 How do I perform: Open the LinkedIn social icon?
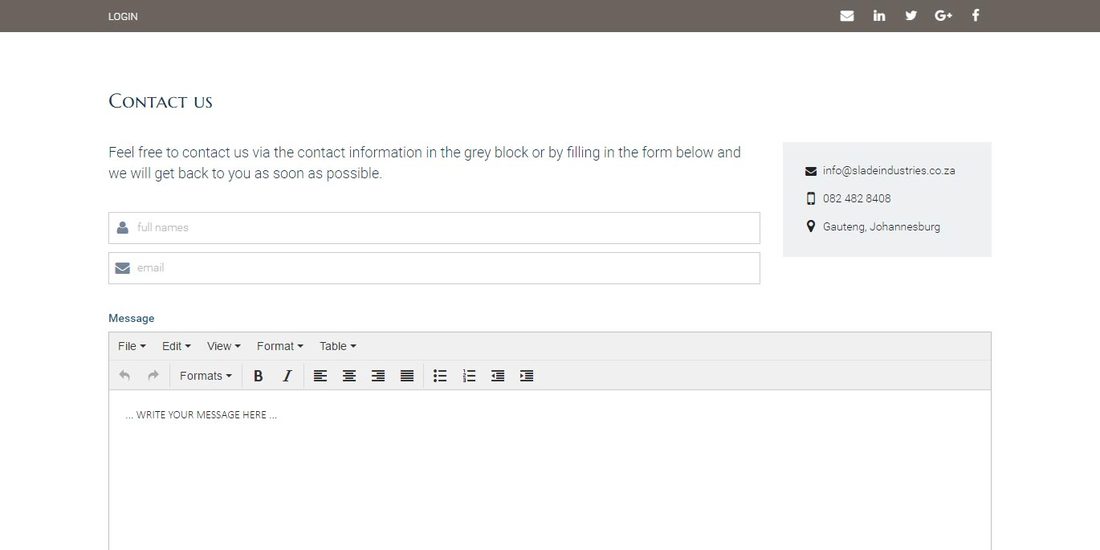click(x=879, y=15)
